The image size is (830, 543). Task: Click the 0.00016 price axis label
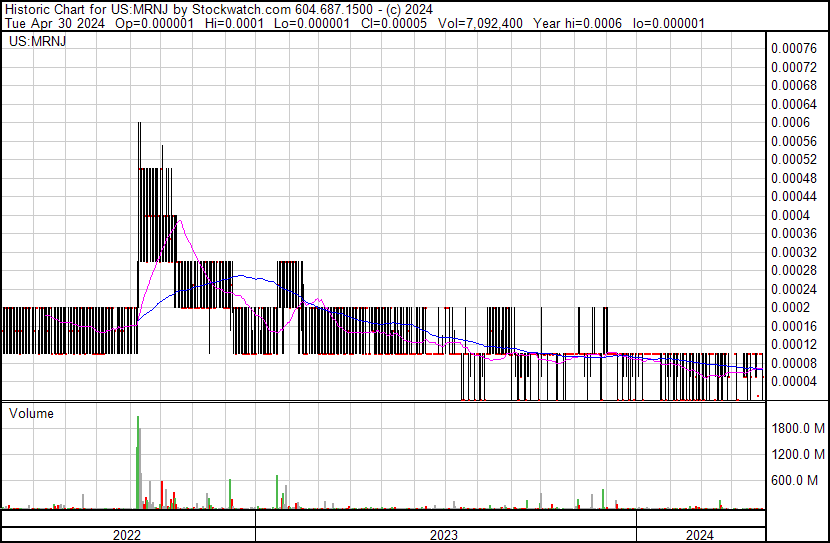tap(794, 327)
